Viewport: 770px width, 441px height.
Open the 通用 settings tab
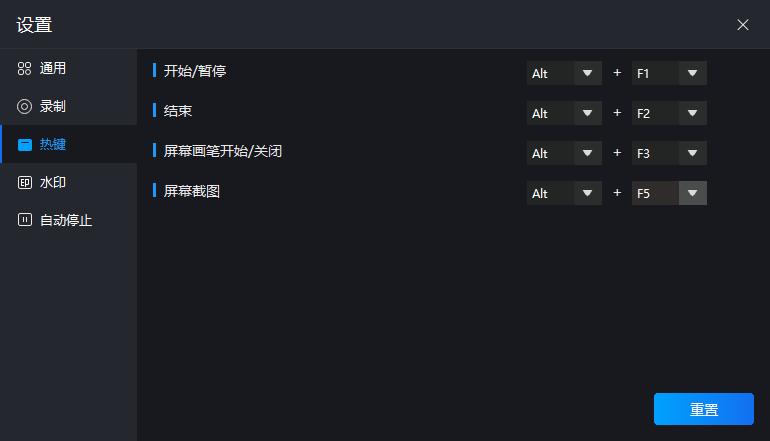point(53,68)
